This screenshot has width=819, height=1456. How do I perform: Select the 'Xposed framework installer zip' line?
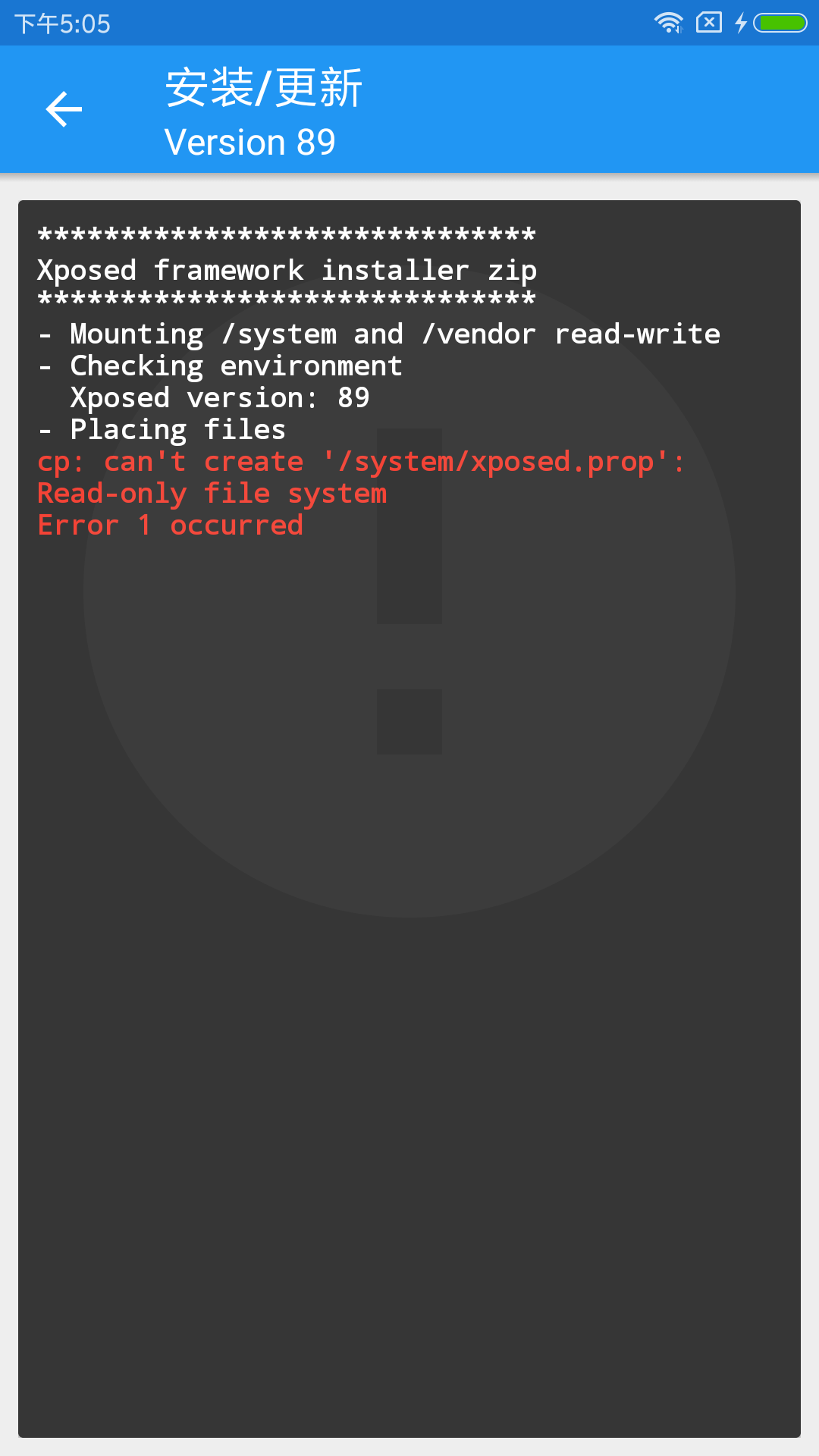pyautogui.click(x=287, y=271)
